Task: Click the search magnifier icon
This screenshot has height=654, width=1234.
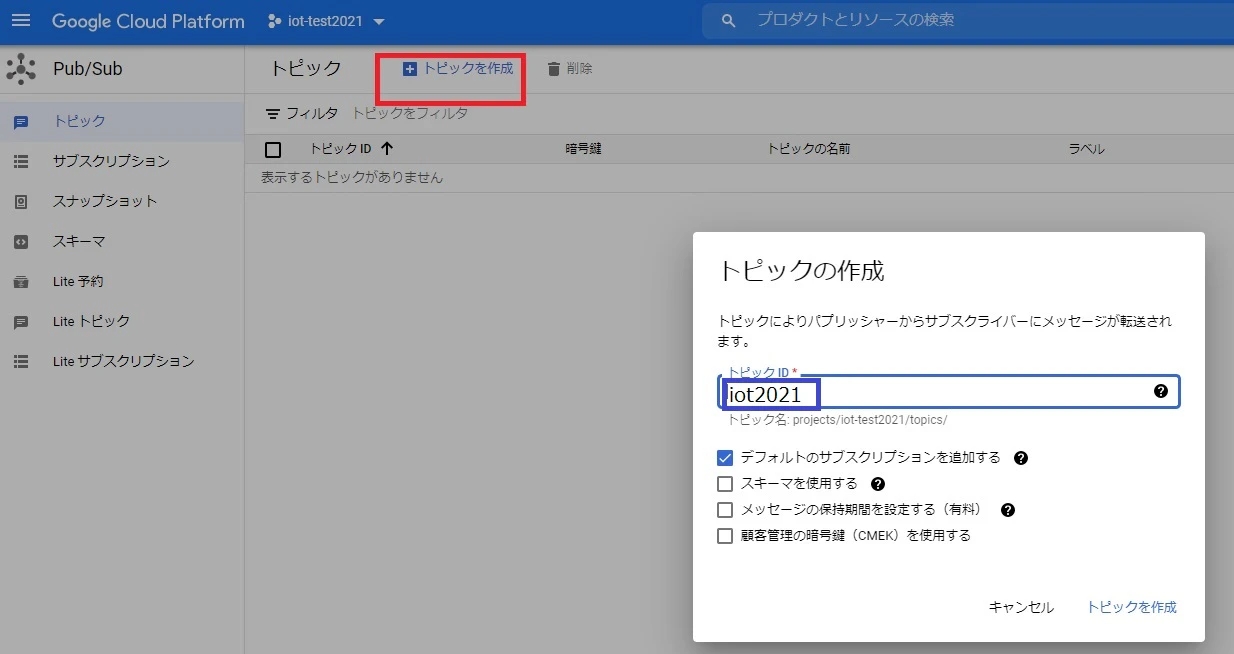Action: tap(729, 21)
